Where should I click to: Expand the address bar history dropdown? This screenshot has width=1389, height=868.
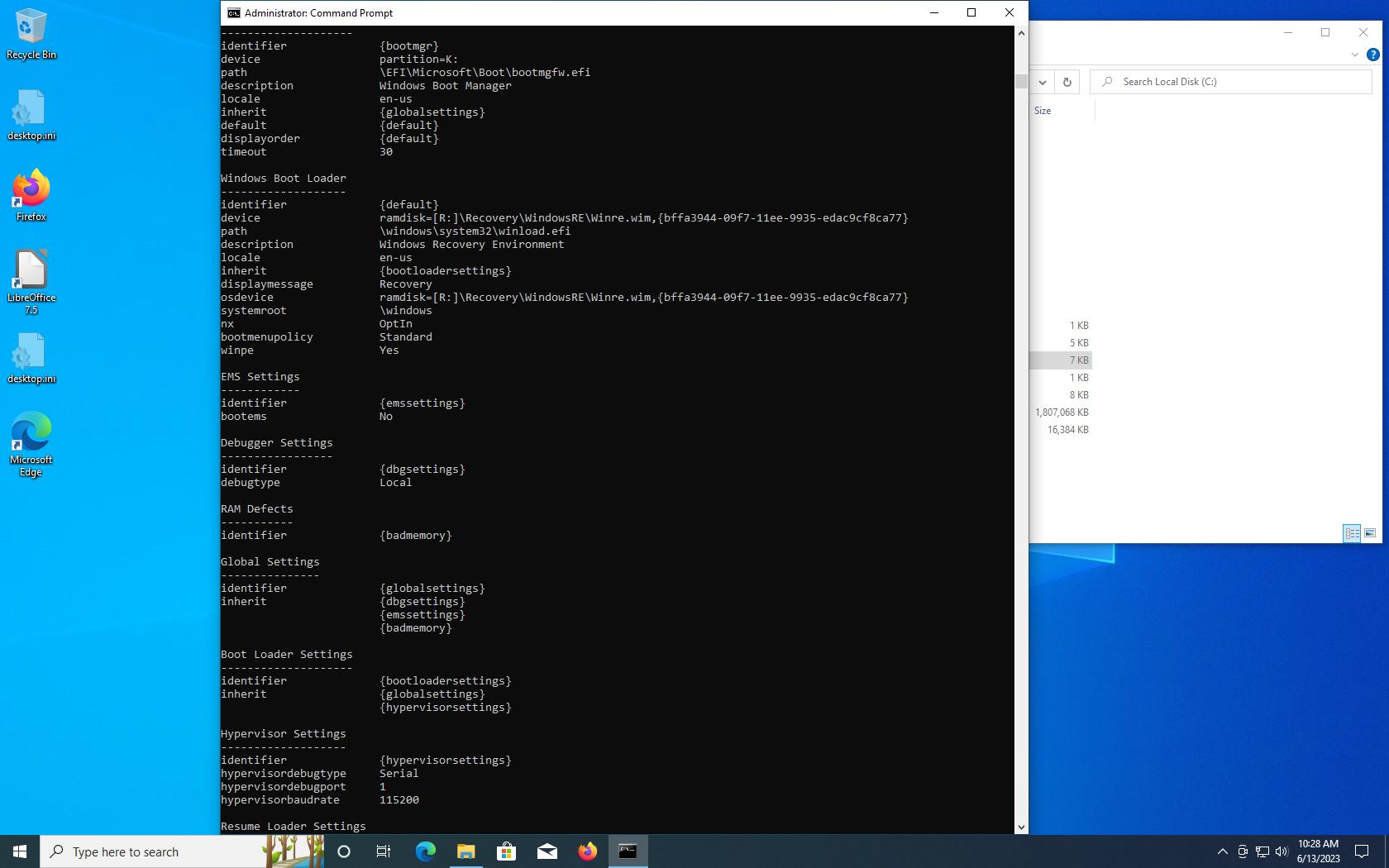click(x=1043, y=82)
